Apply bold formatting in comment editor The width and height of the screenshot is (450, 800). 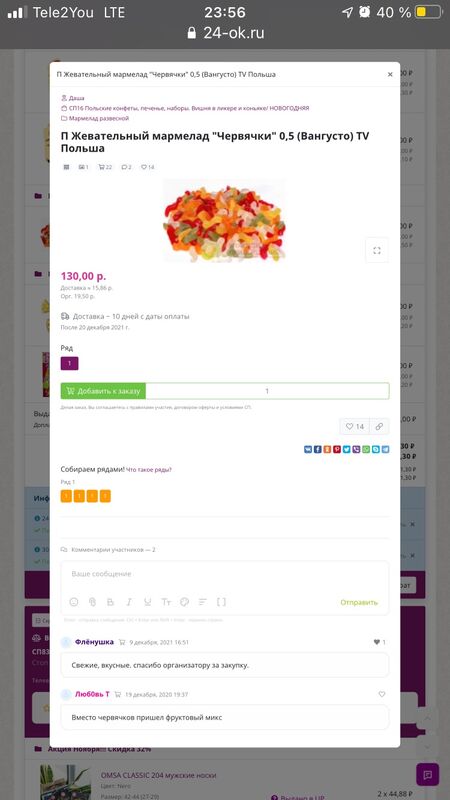point(110,602)
